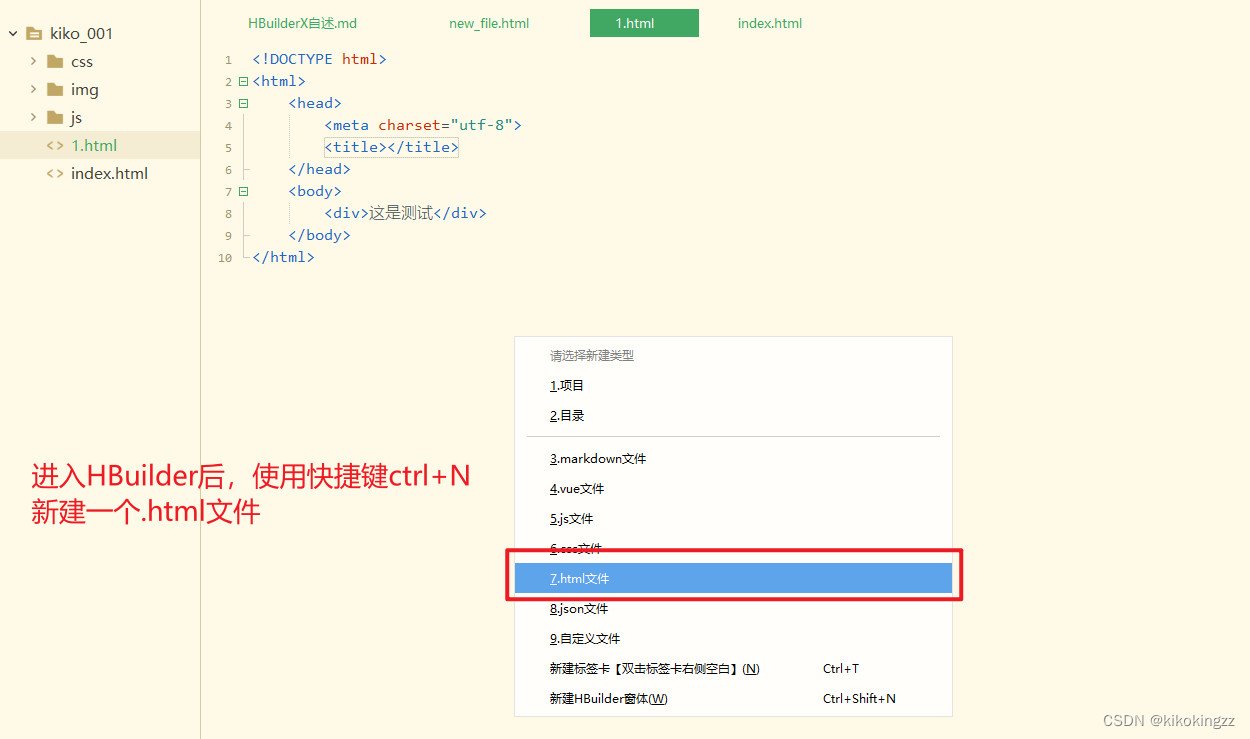Expand the css folder chevron
Screen dimensions: 1250x739
(33, 61)
